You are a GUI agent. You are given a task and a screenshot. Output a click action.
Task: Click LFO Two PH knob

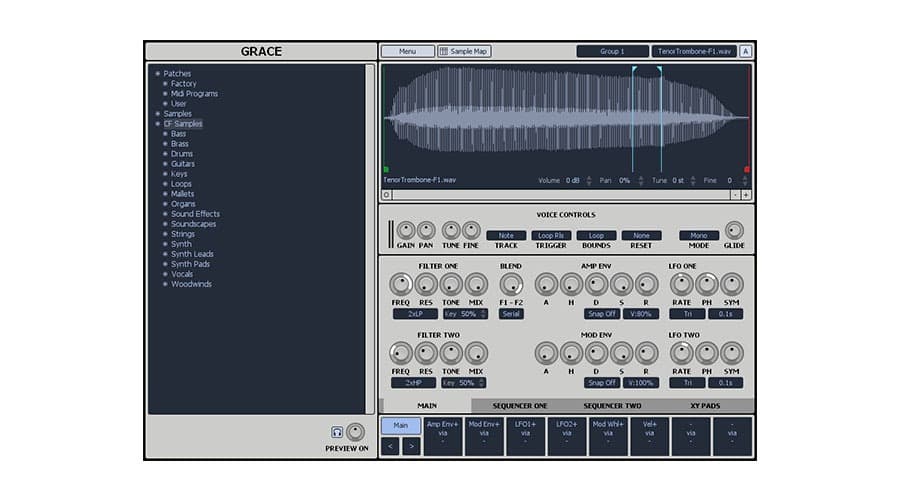tap(707, 353)
